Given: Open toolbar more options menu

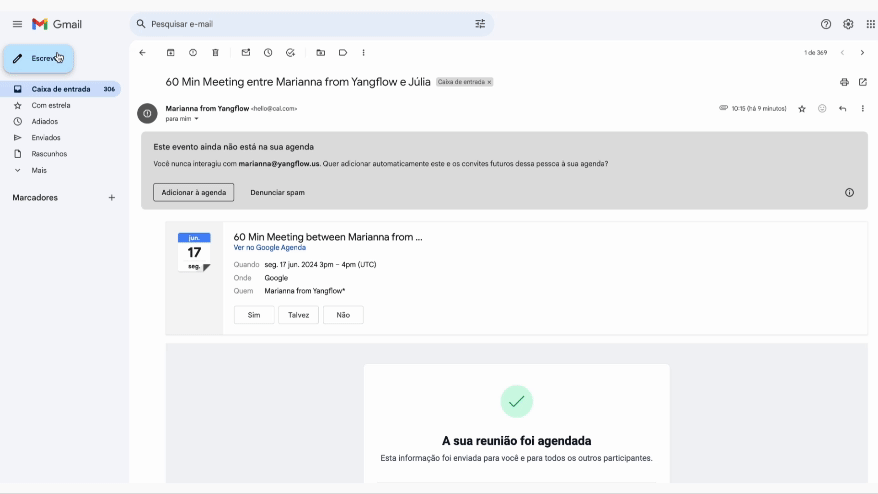Looking at the screenshot, I should pos(363,53).
